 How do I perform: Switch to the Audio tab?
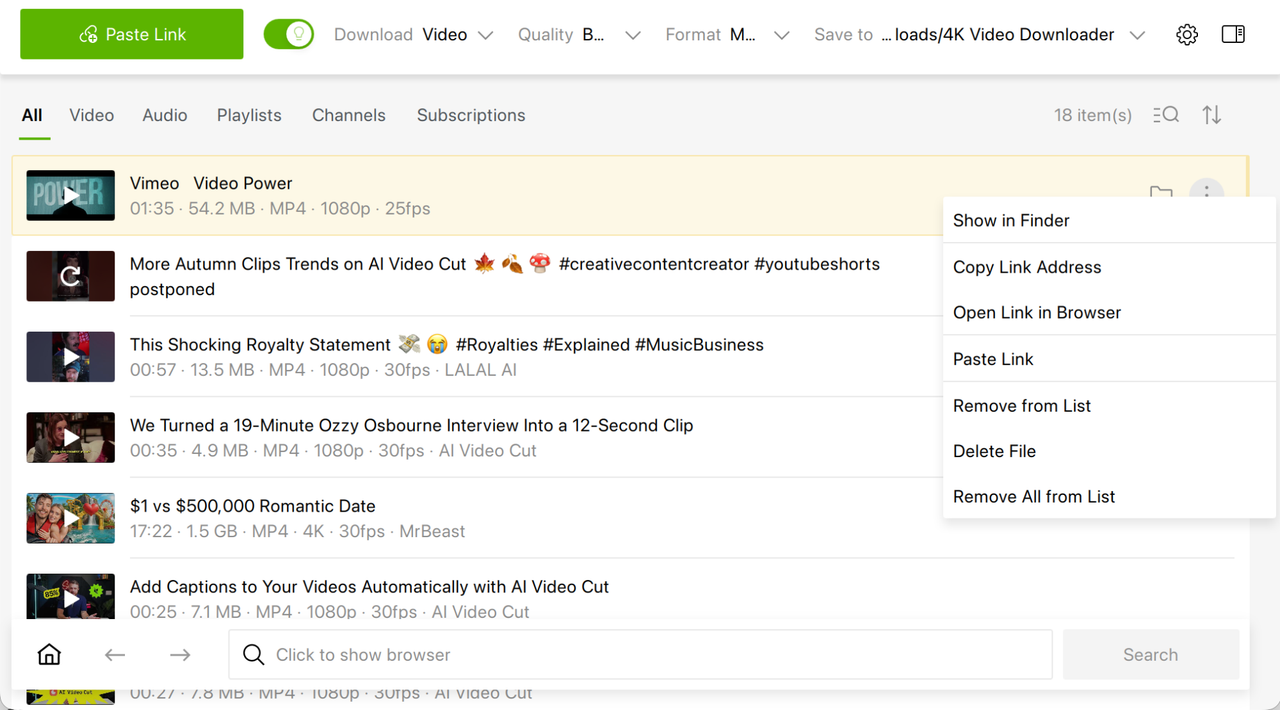pos(165,115)
